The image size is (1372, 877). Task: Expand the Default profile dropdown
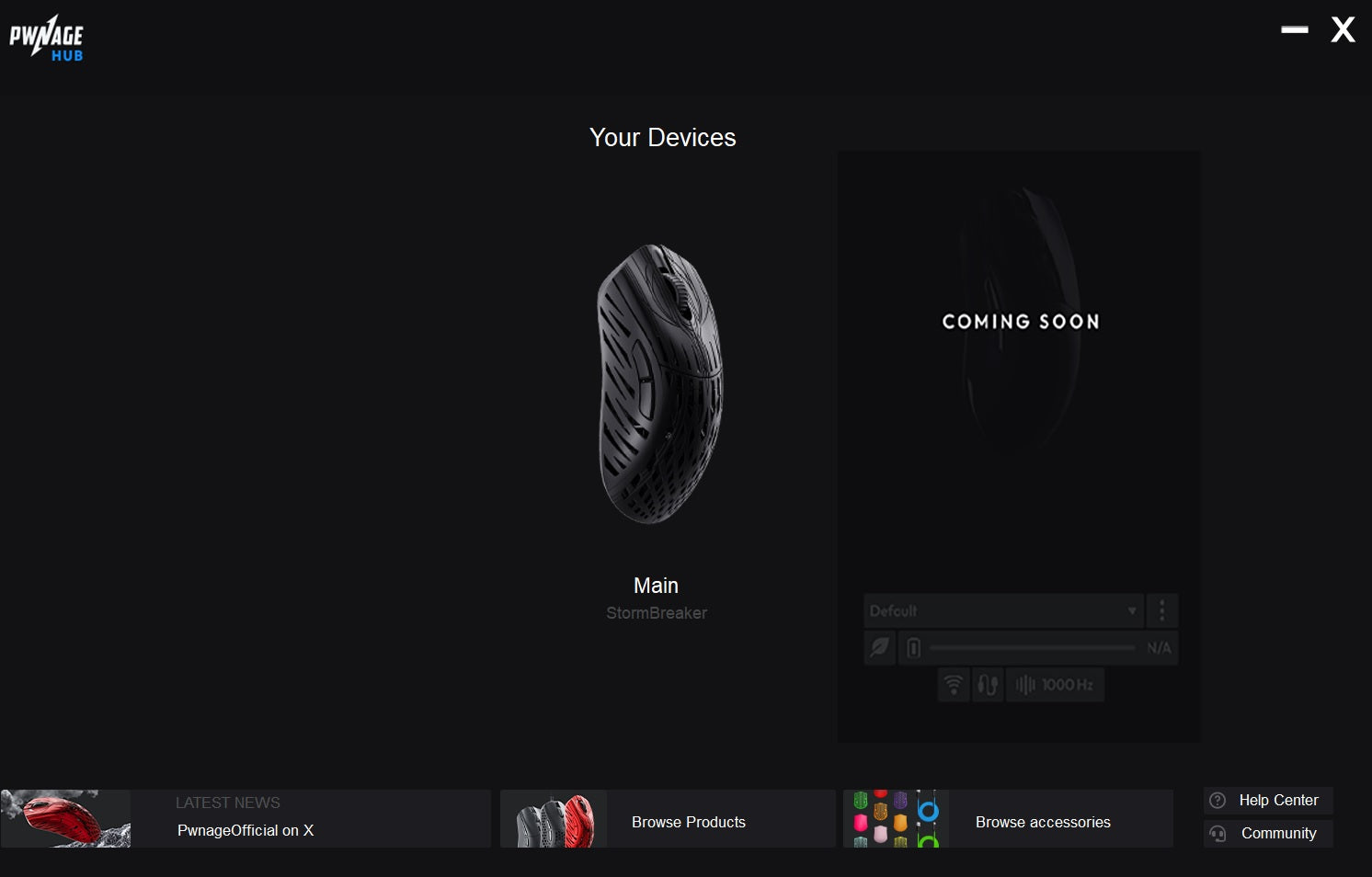point(1003,610)
